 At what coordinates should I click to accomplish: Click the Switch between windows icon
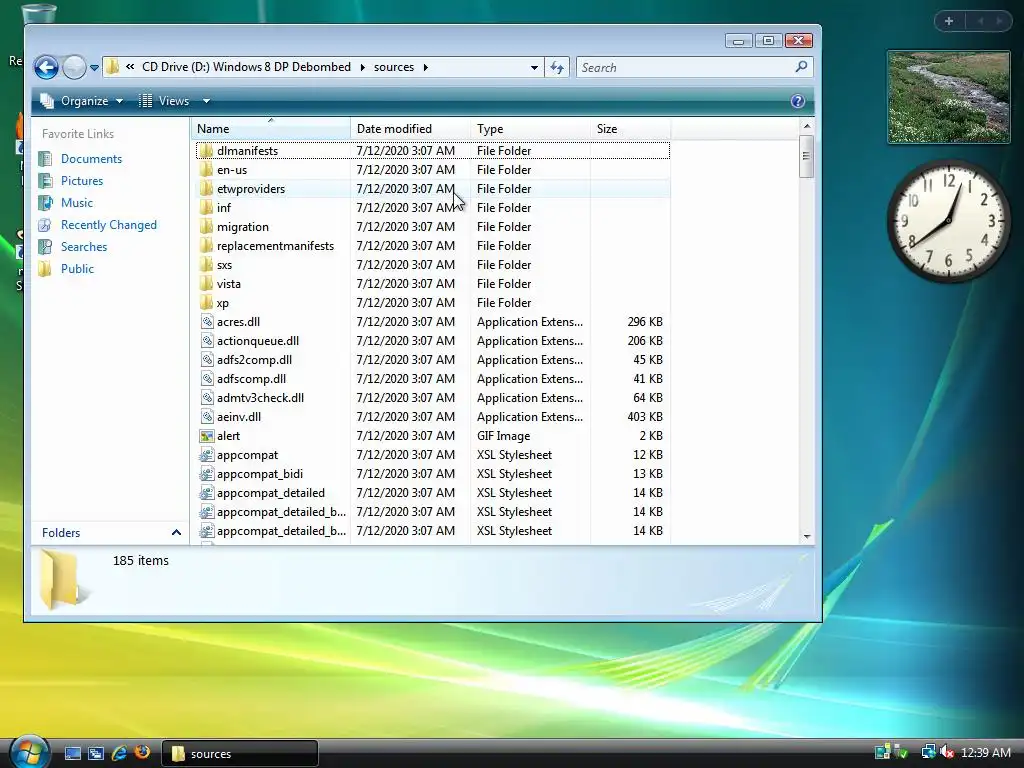point(96,754)
